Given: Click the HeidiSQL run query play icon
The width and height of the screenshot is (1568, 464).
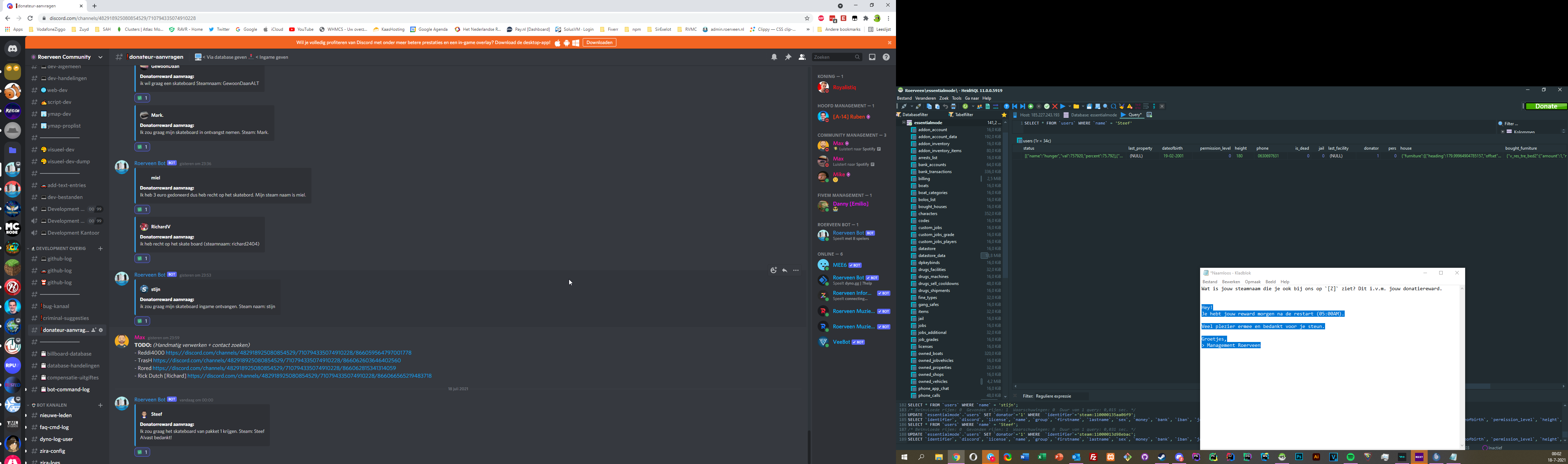Looking at the screenshot, I should (1062, 106).
